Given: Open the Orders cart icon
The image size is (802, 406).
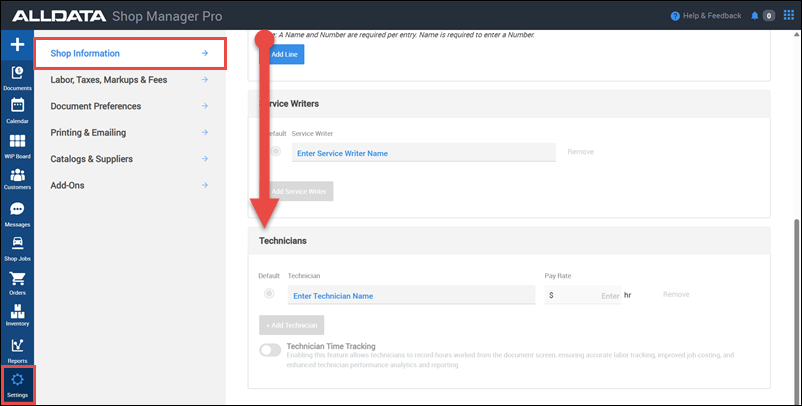Looking at the screenshot, I should click(x=17, y=282).
